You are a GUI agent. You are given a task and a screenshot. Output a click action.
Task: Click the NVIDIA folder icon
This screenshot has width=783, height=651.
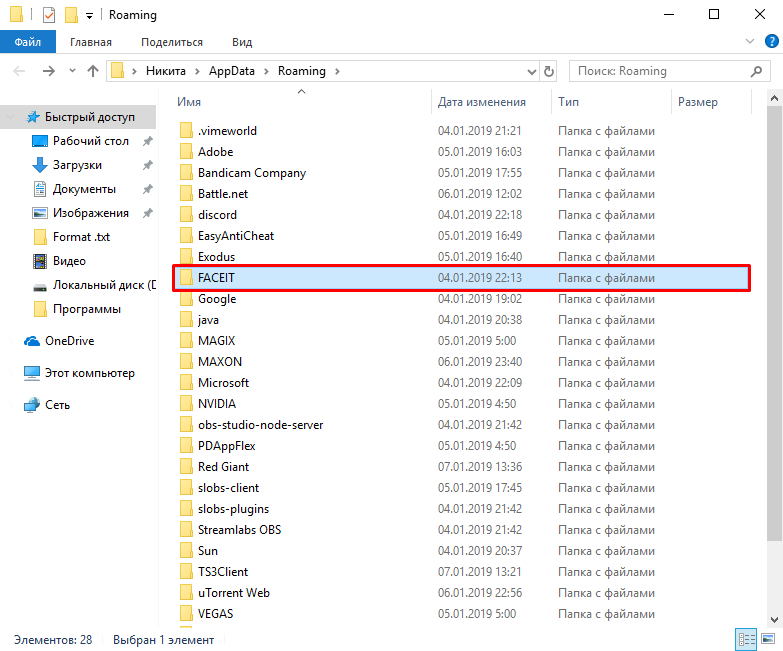[186, 403]
